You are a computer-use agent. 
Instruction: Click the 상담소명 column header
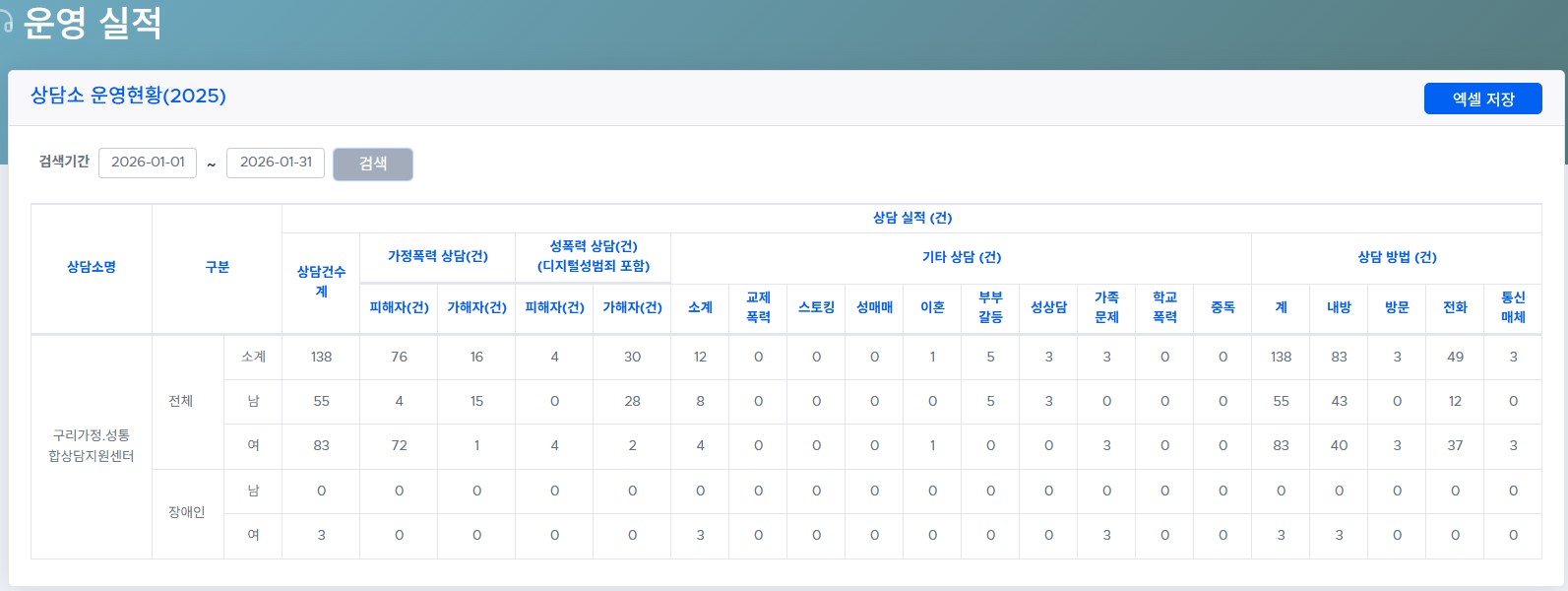92,267
